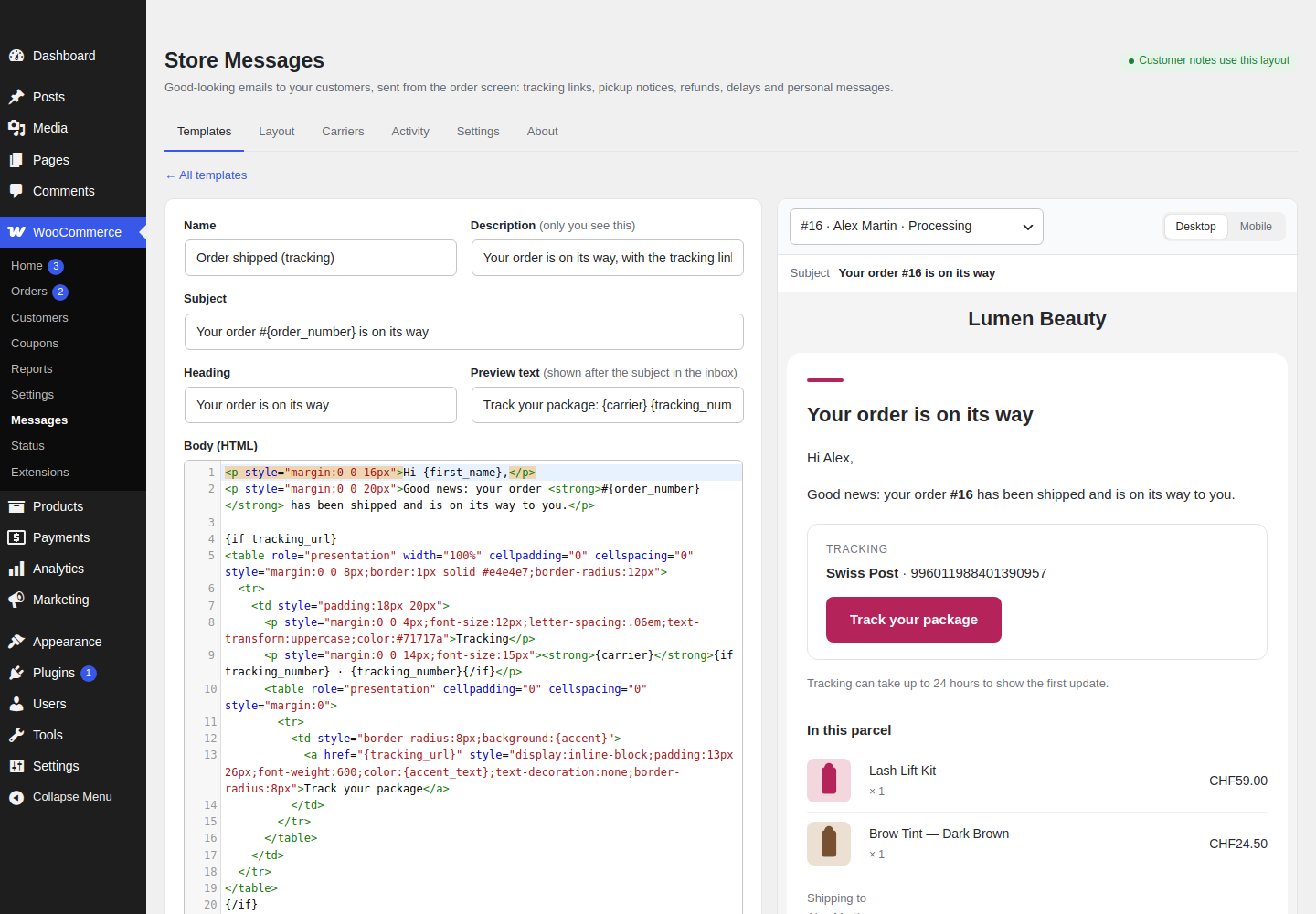
Task: Click the Brow Tint product thumbnail
Action: (829, 844)
